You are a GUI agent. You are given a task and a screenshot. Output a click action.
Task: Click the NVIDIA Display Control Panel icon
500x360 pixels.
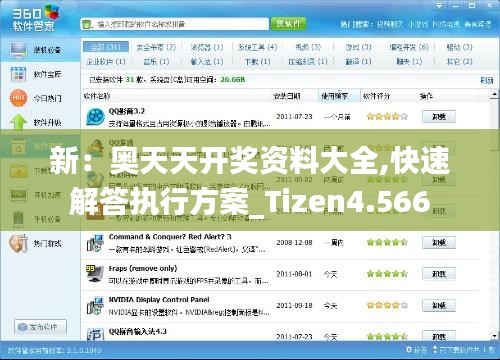(x=95, y=305)
